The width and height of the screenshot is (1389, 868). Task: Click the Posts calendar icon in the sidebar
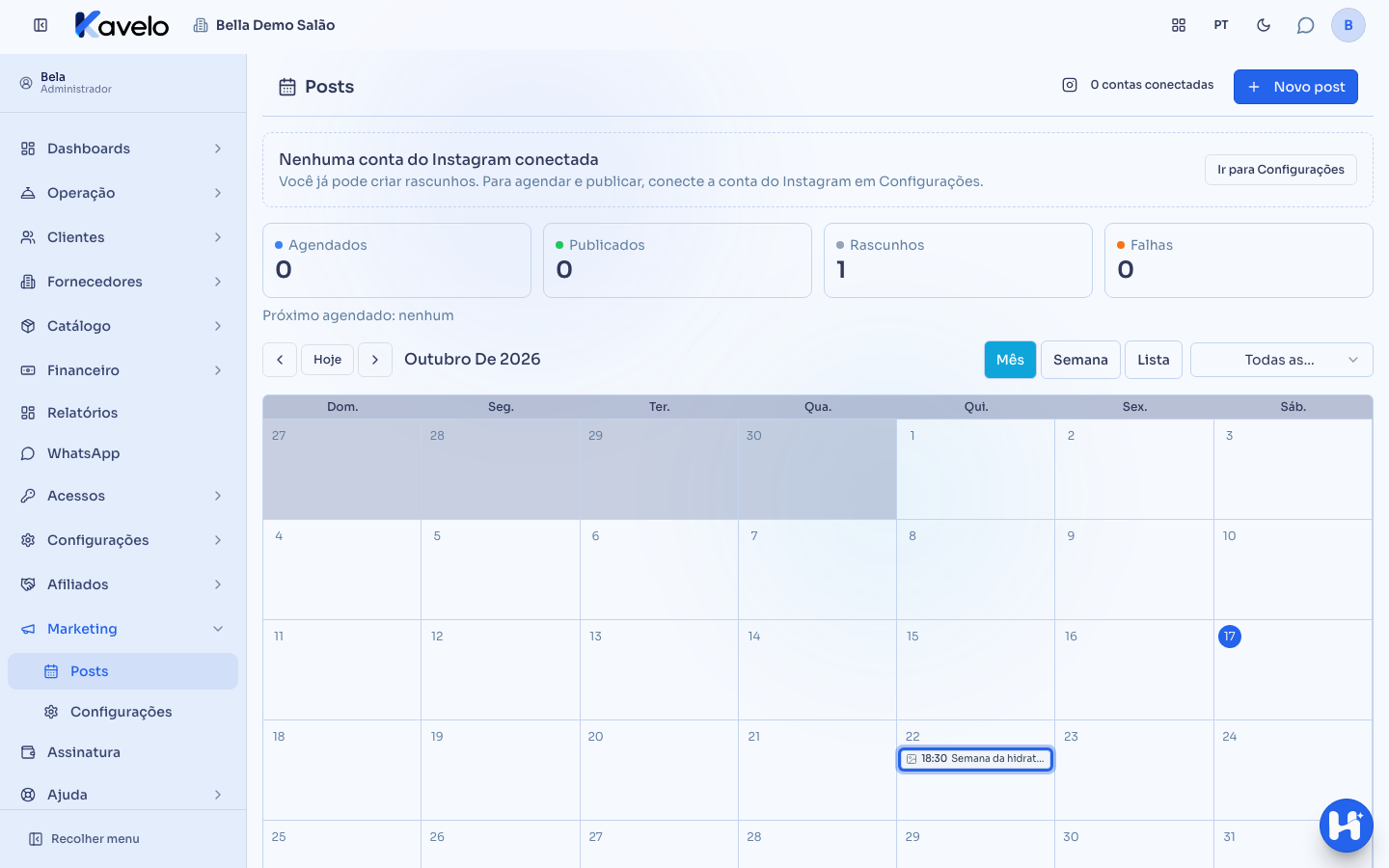click(x=51, y=671)
